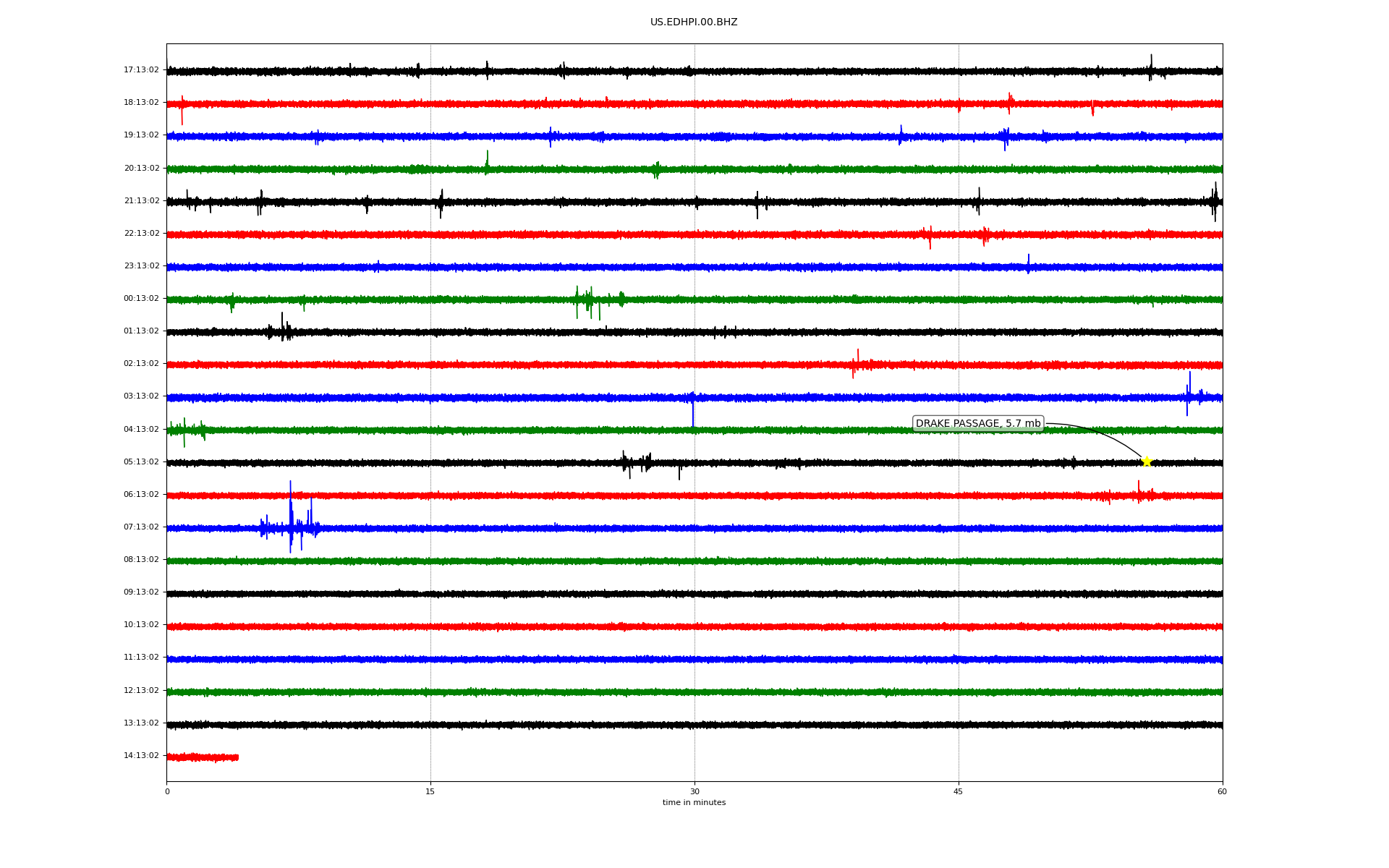Click the 0 tick on the x-axis
Image resolution: width=1389 pixels, height=868 pixels.
(167, 792)
